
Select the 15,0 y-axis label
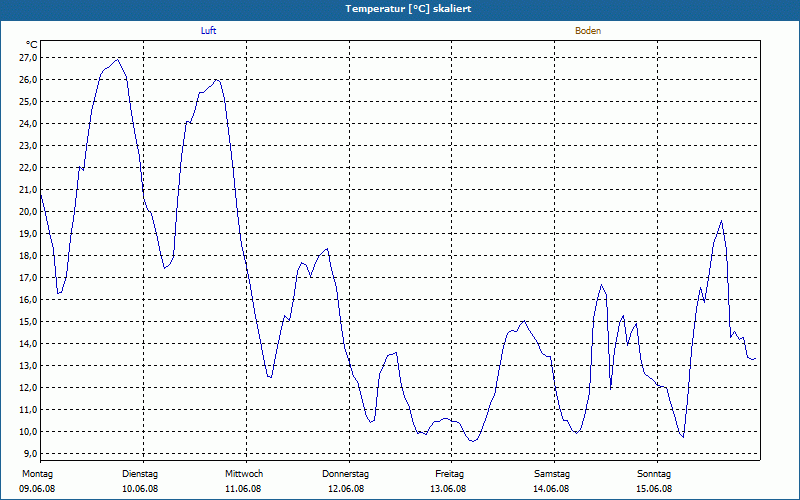click(29, 321)
